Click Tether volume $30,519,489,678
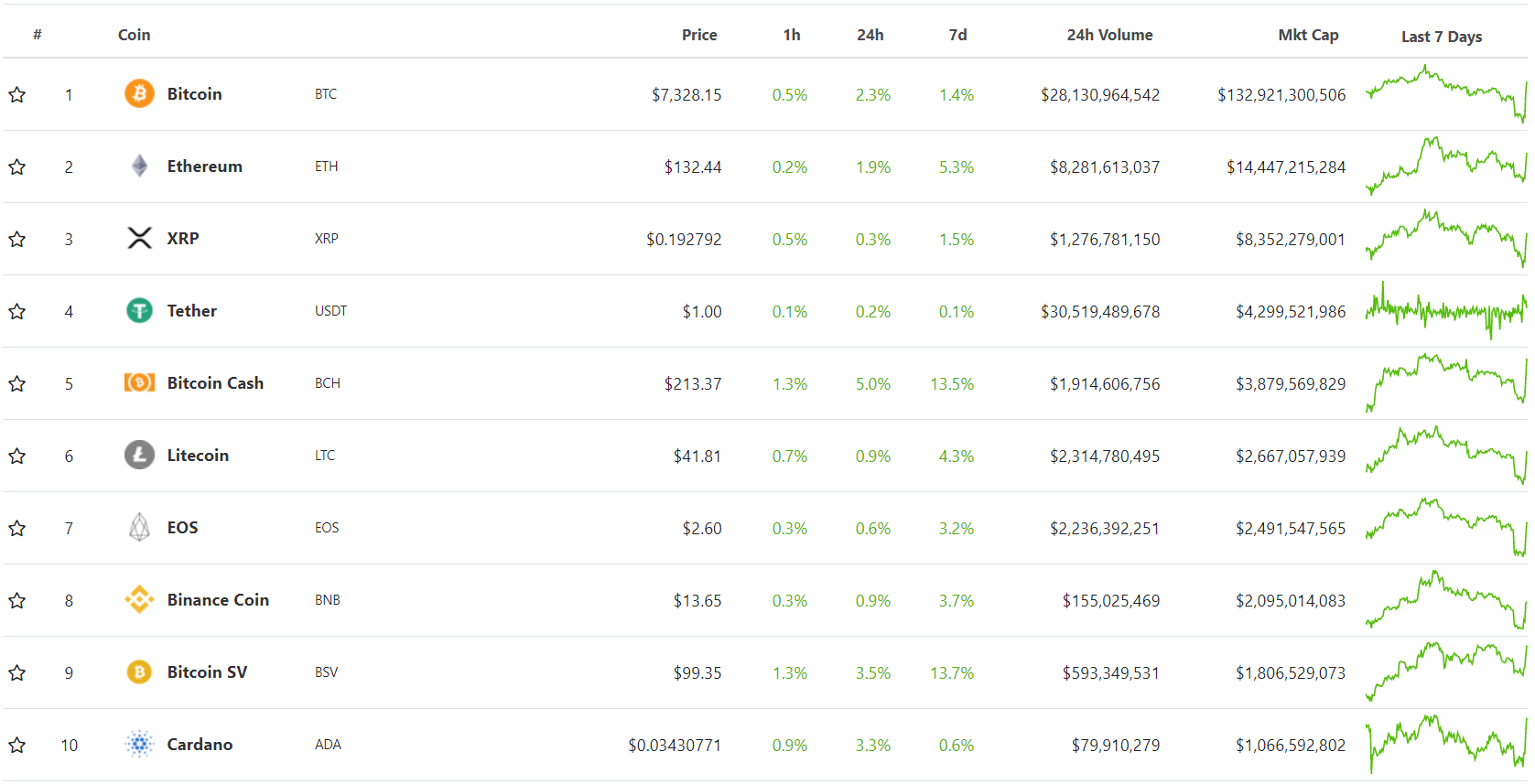The image size is (1535, 784). tap(1100, 312)
